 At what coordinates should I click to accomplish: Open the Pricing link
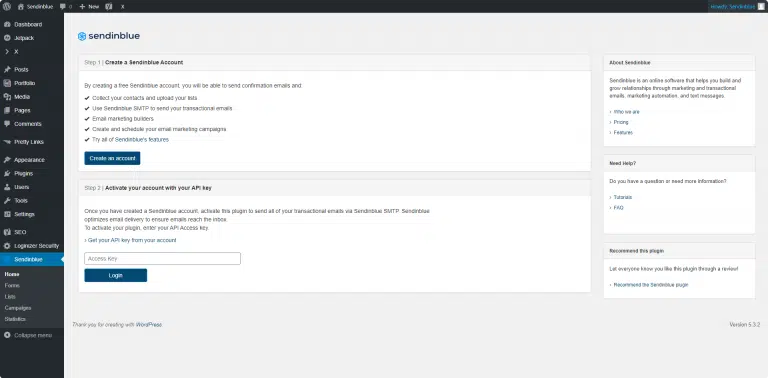621,122
